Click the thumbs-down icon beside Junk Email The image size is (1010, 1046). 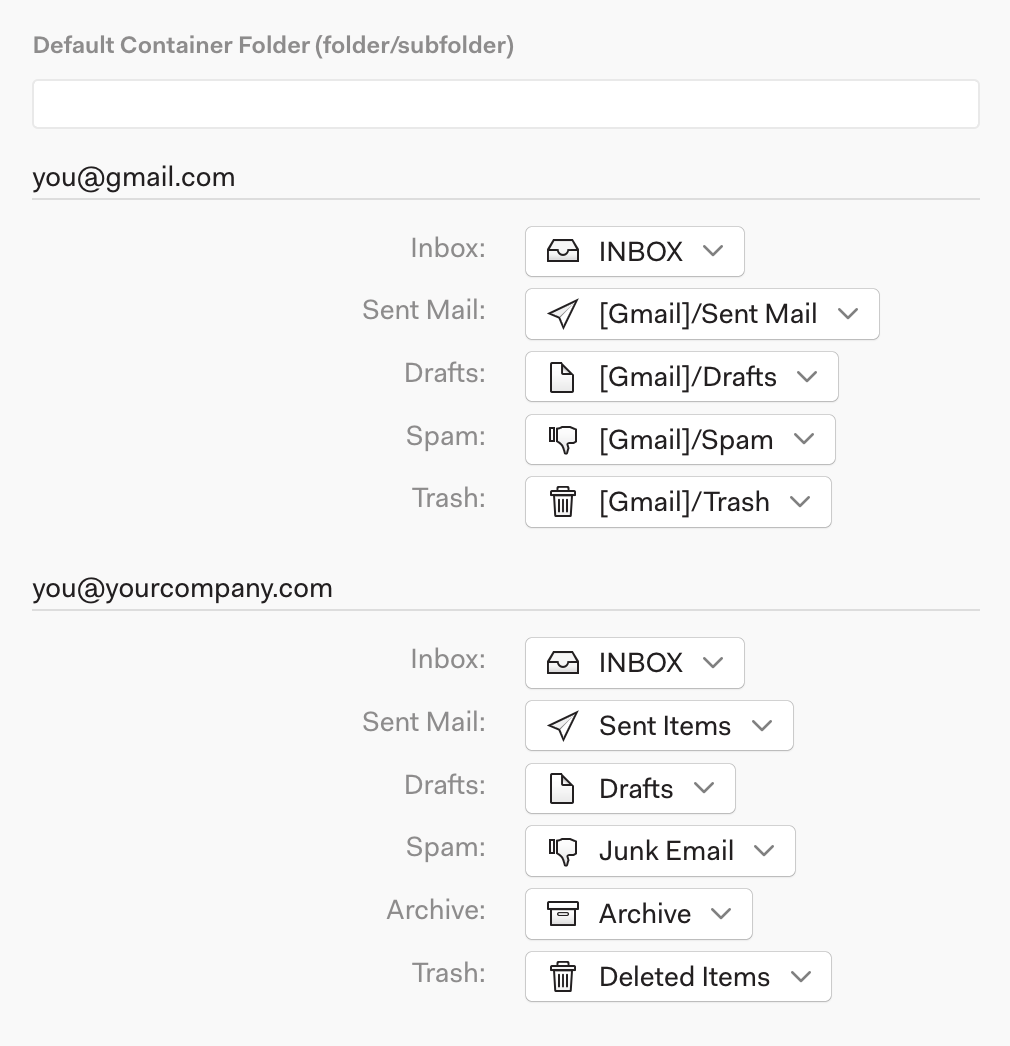point(562,852)
